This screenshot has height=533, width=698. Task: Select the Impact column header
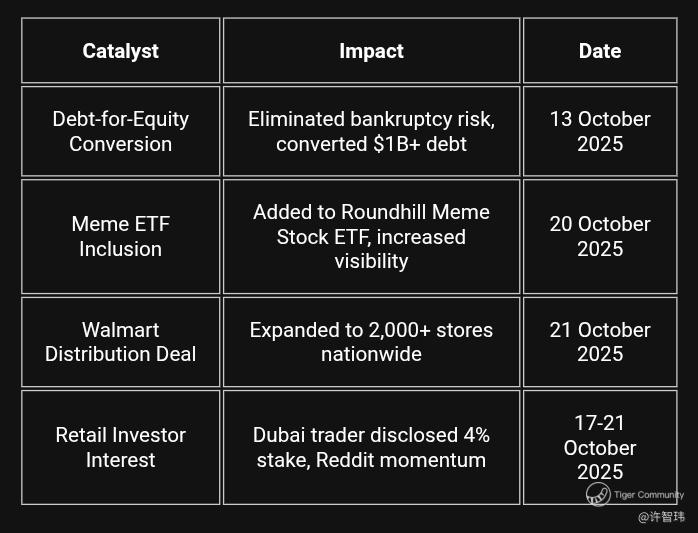[x=371, y=51]
